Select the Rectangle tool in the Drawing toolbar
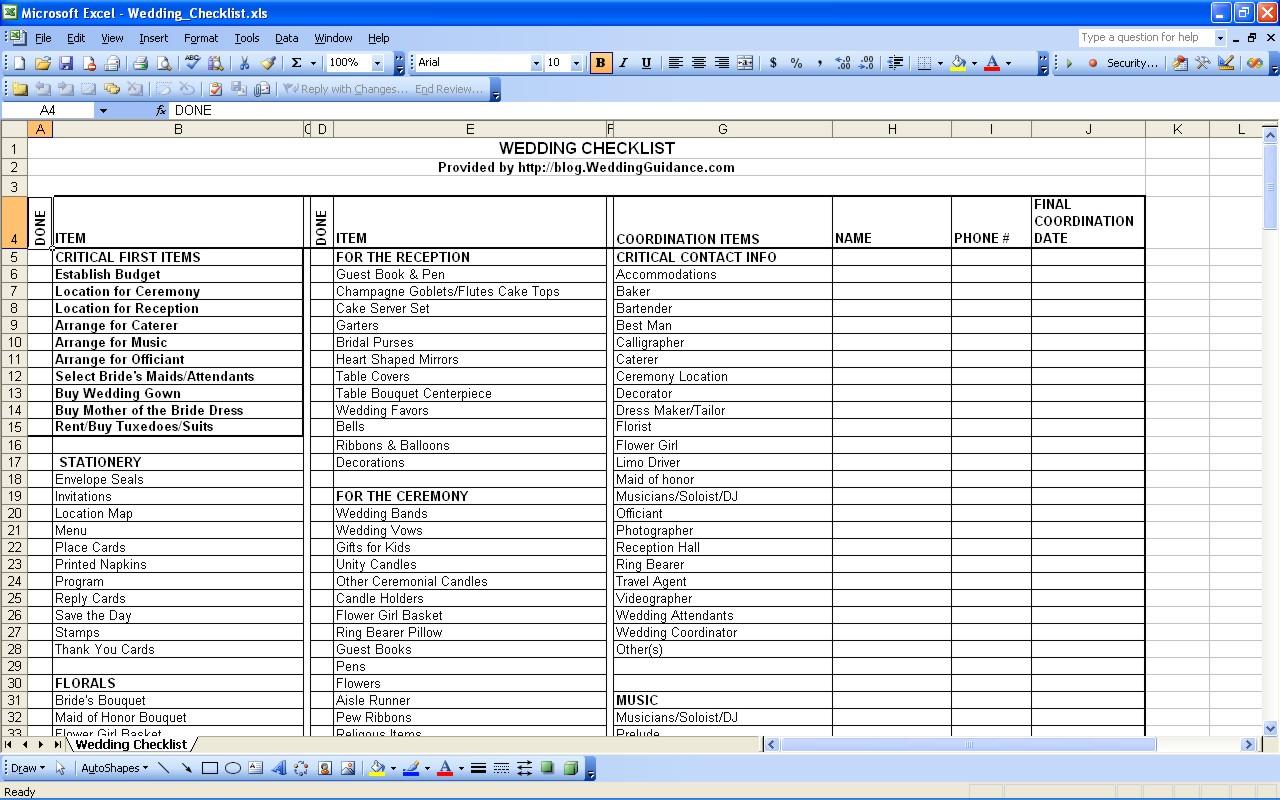Image resolution: width=1280 pixels, height=800 pixels. (209, 769)
